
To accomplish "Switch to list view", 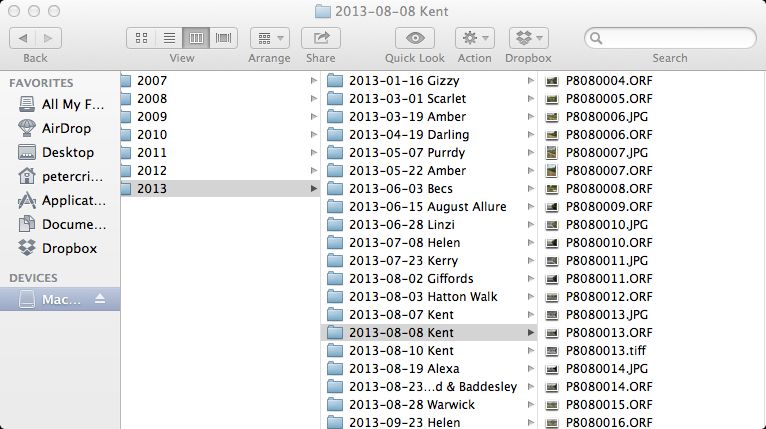I will point(169,38).
